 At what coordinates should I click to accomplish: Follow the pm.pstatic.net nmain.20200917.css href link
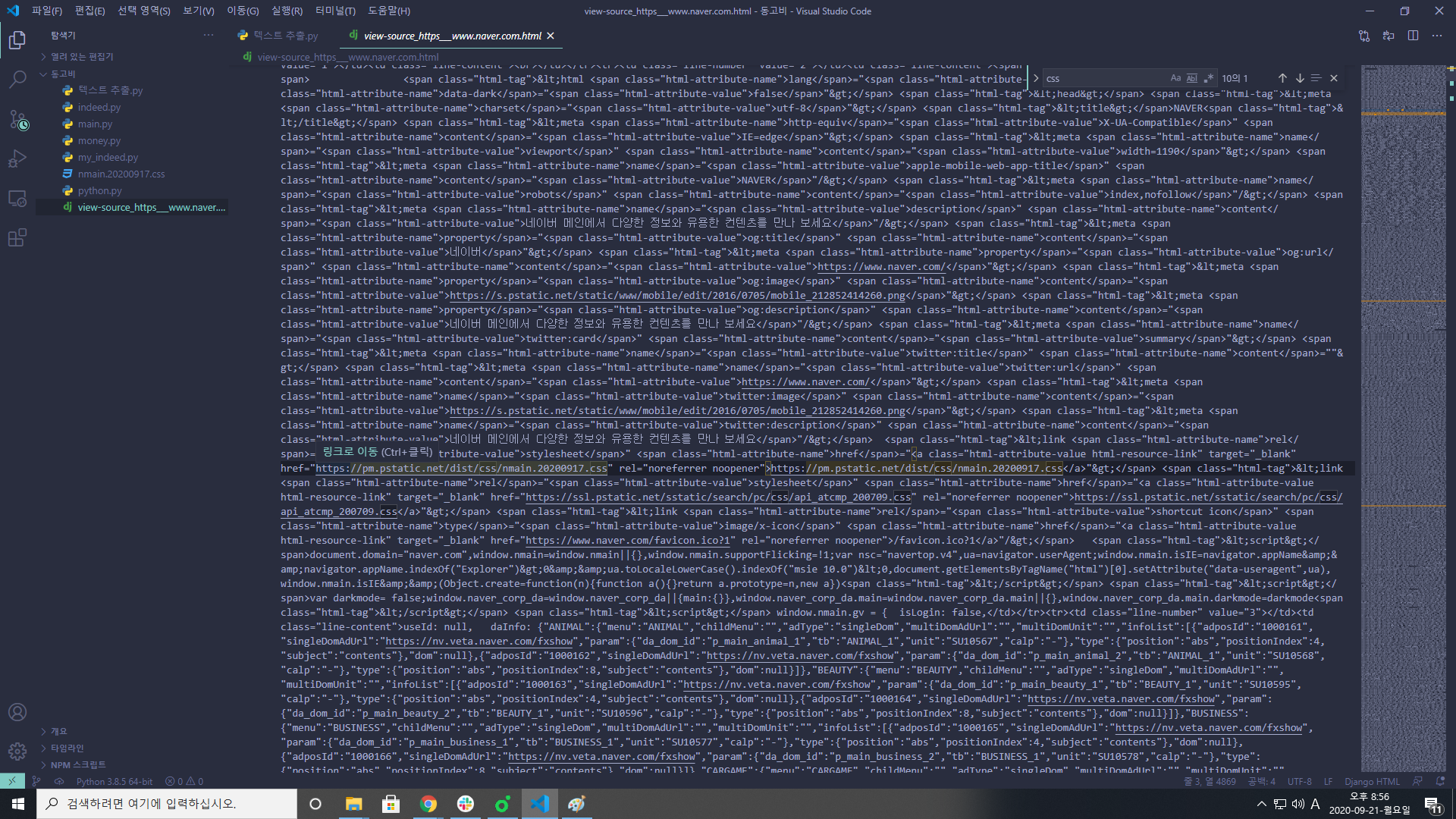(x=461, y=468)
